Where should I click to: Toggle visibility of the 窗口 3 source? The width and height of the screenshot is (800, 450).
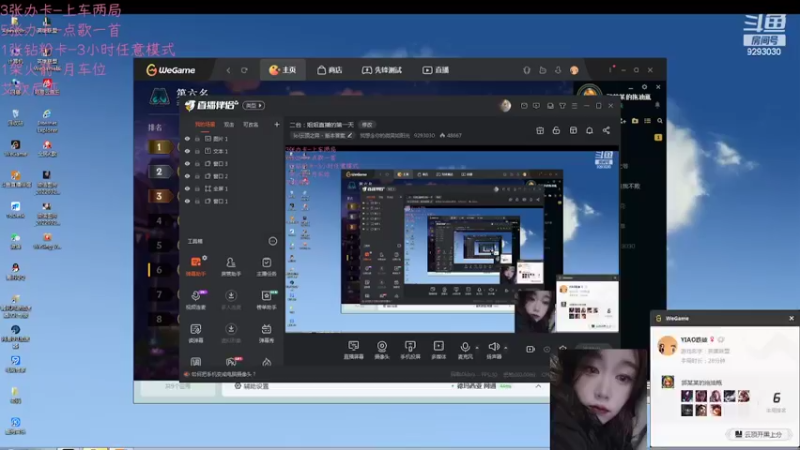point(187,163)
